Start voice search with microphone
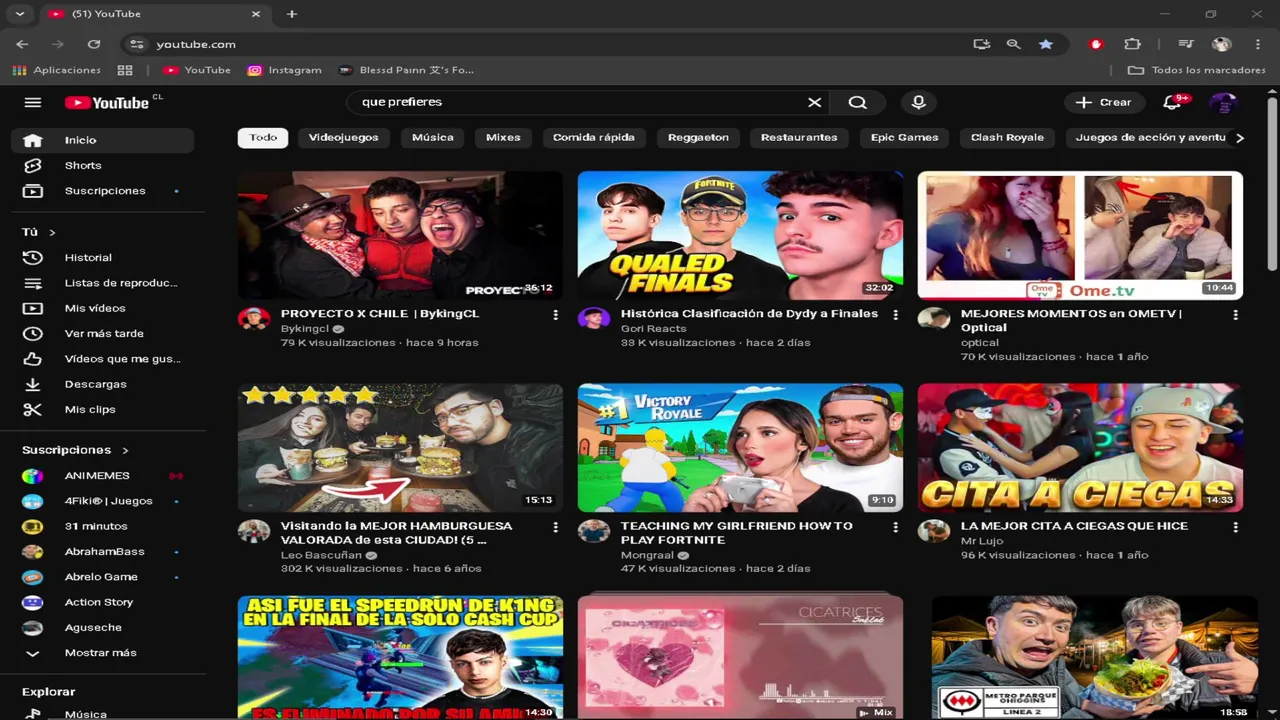Viewport: 1280px width, 720px height. pyautogui.click(x=918, y=102)
